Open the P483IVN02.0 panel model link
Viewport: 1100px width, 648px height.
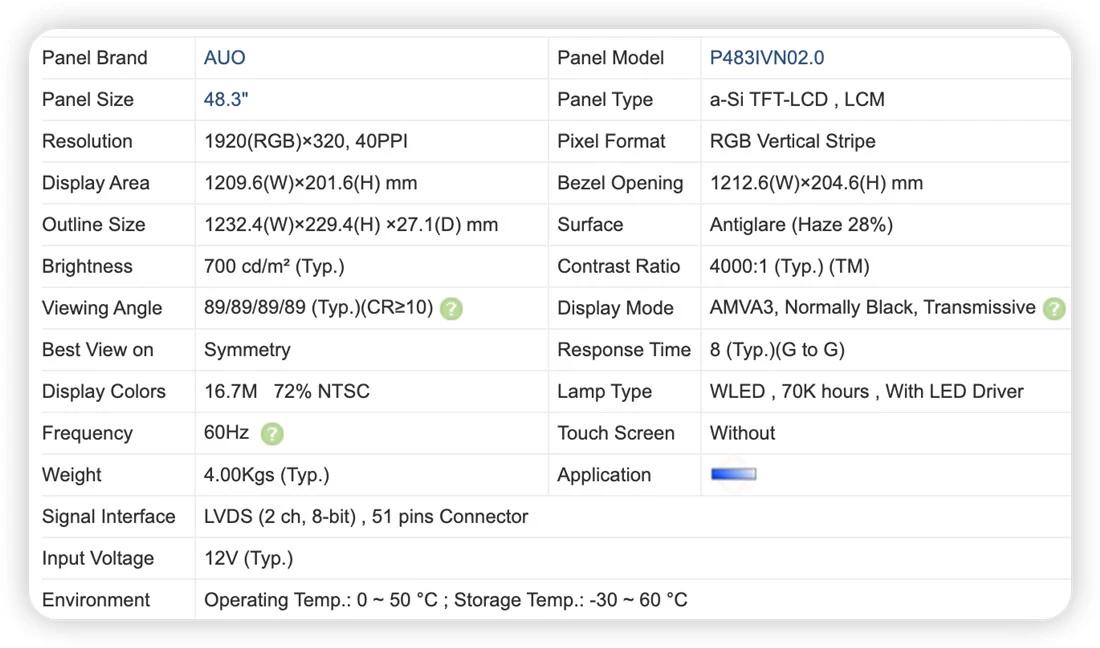(x=767, y=58)
